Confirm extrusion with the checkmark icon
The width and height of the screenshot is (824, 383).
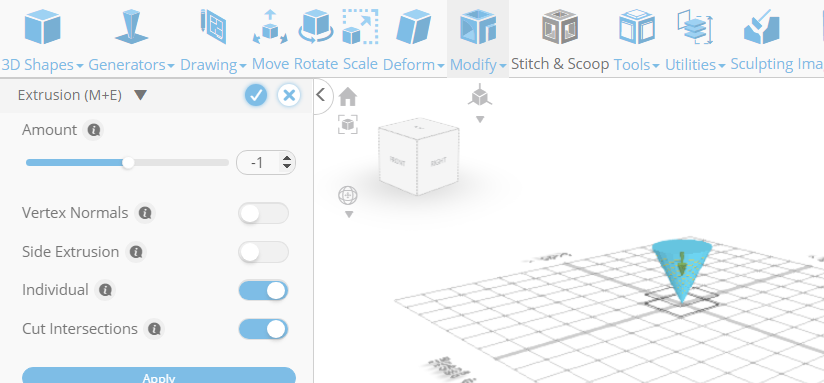pyautogui.click(x=256, y=95)
